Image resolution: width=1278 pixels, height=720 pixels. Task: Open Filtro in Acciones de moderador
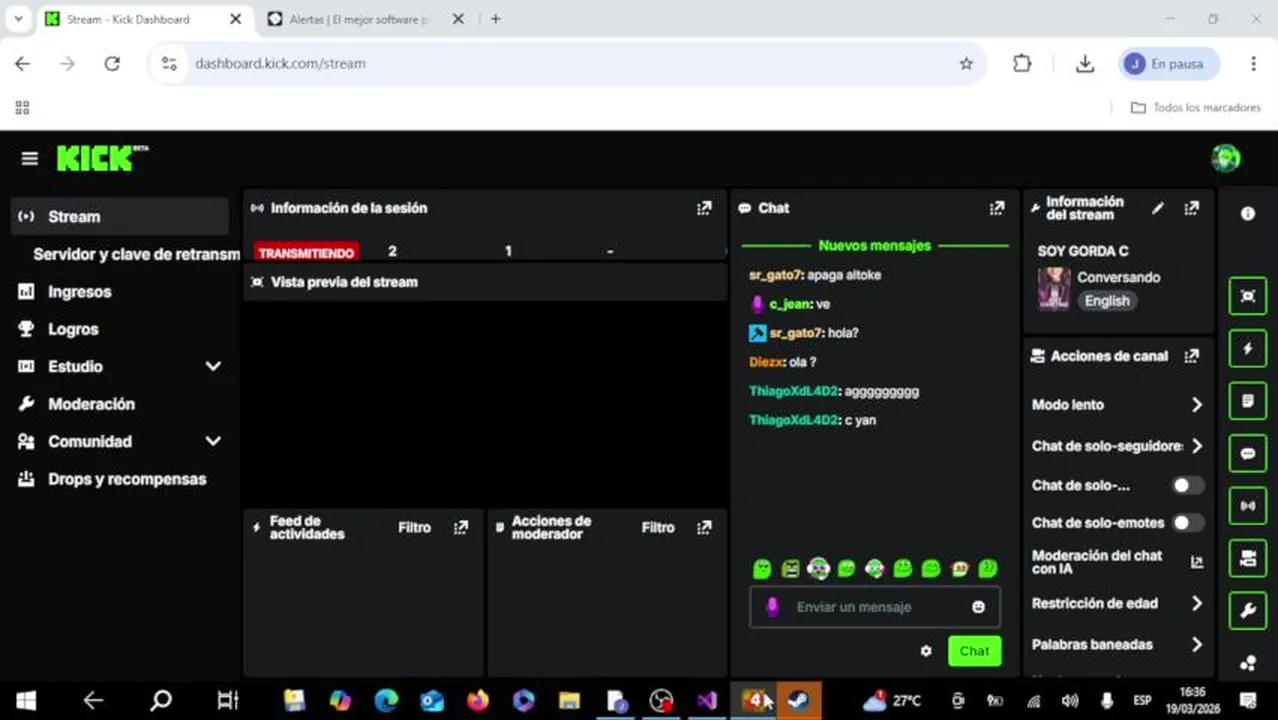[658, 527]
